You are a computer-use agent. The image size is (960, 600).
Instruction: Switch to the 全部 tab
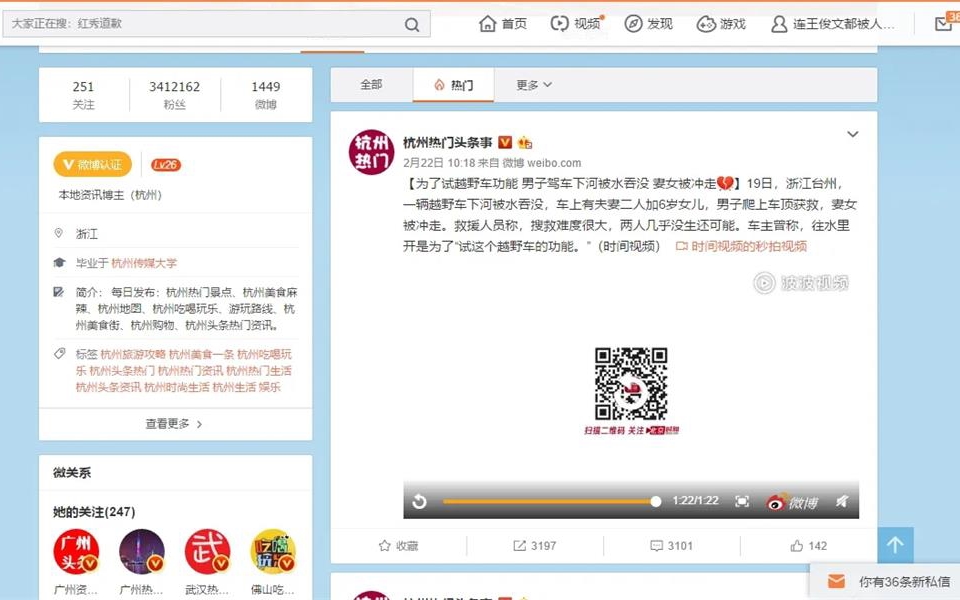point(371,85)
